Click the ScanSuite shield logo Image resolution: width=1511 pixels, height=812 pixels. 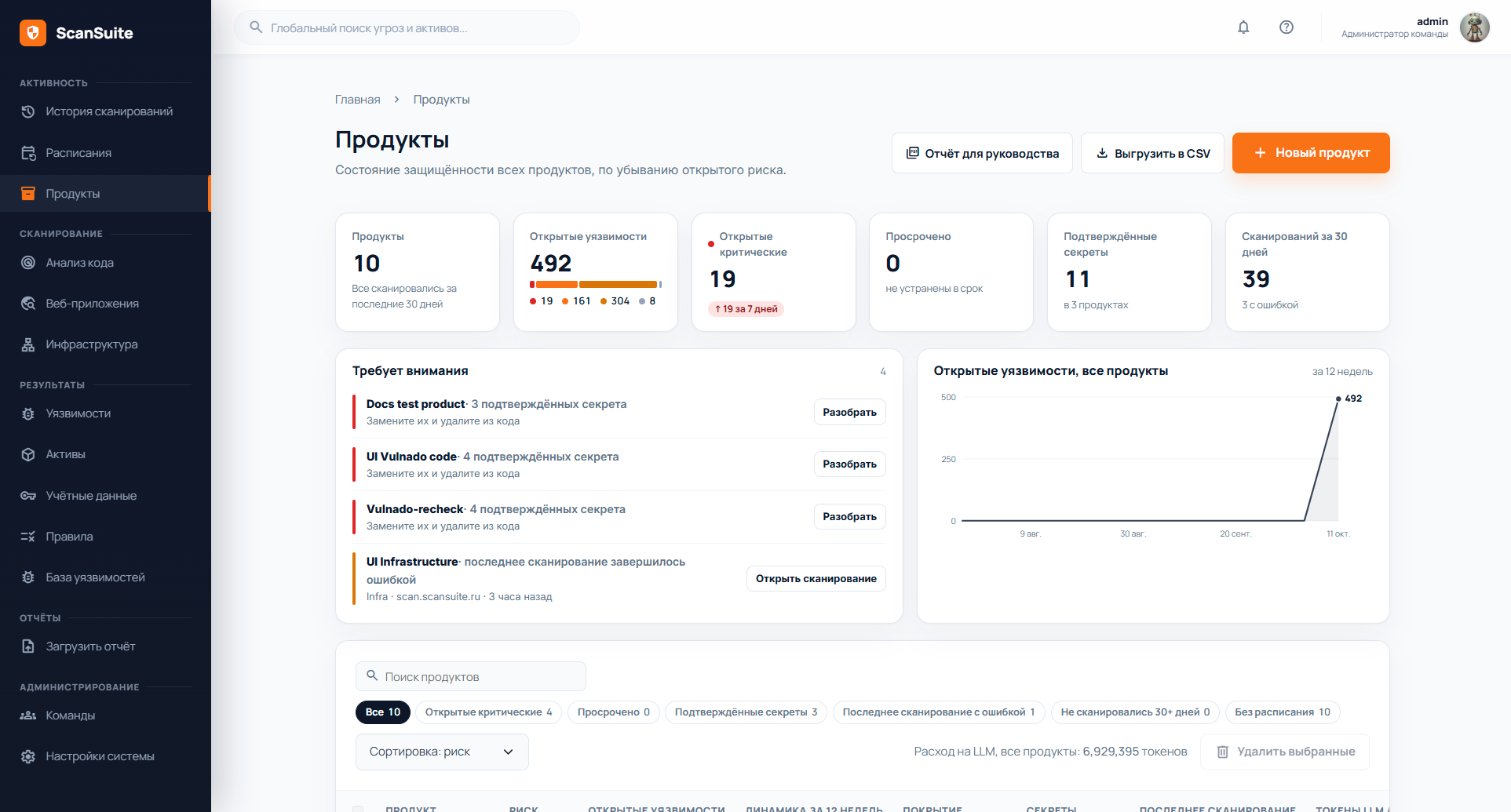(33, 33)
